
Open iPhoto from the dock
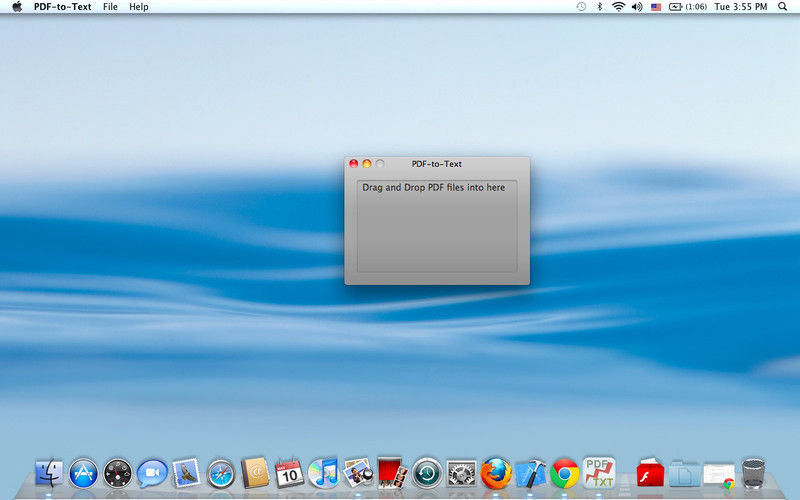[x=358, y=472]
